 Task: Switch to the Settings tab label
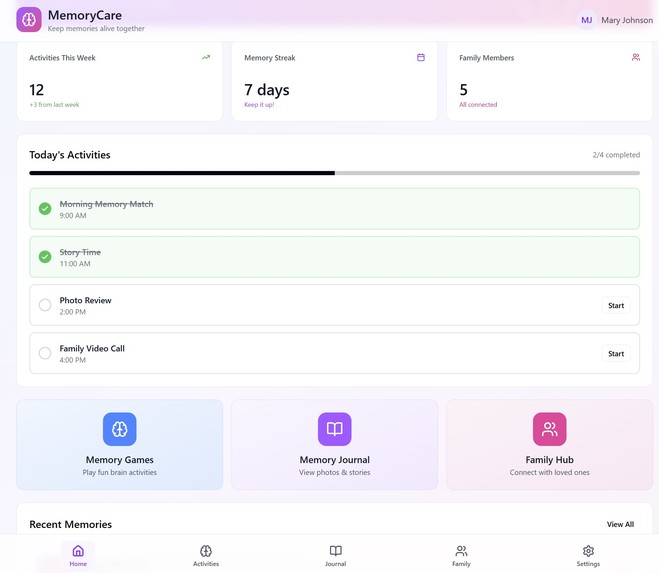pos(588,564)
